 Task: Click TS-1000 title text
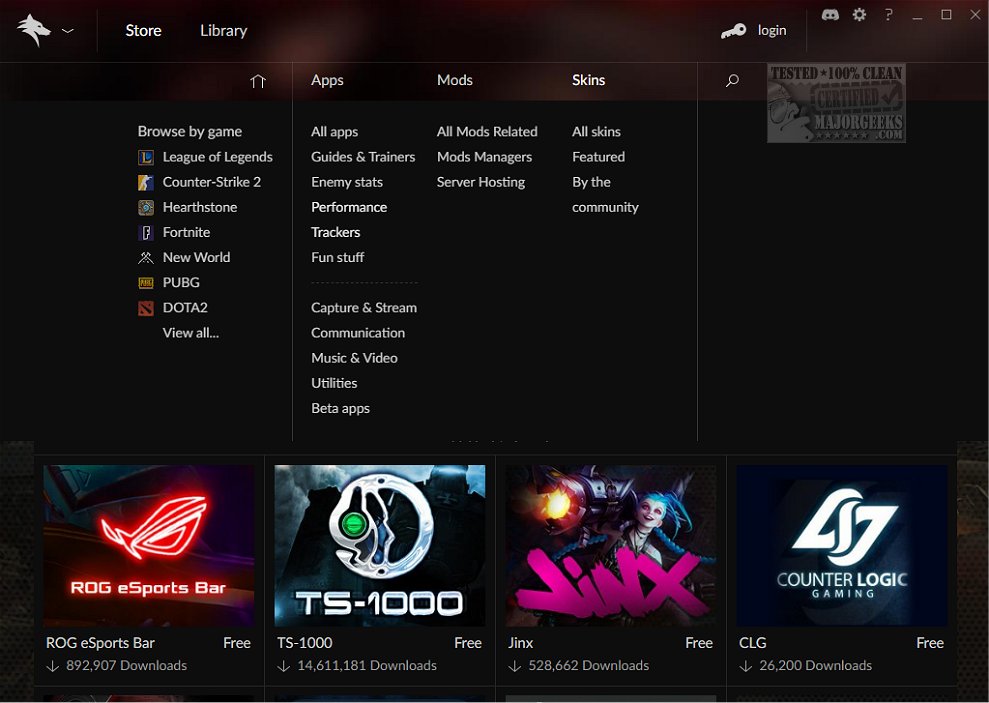pos(305,643)
